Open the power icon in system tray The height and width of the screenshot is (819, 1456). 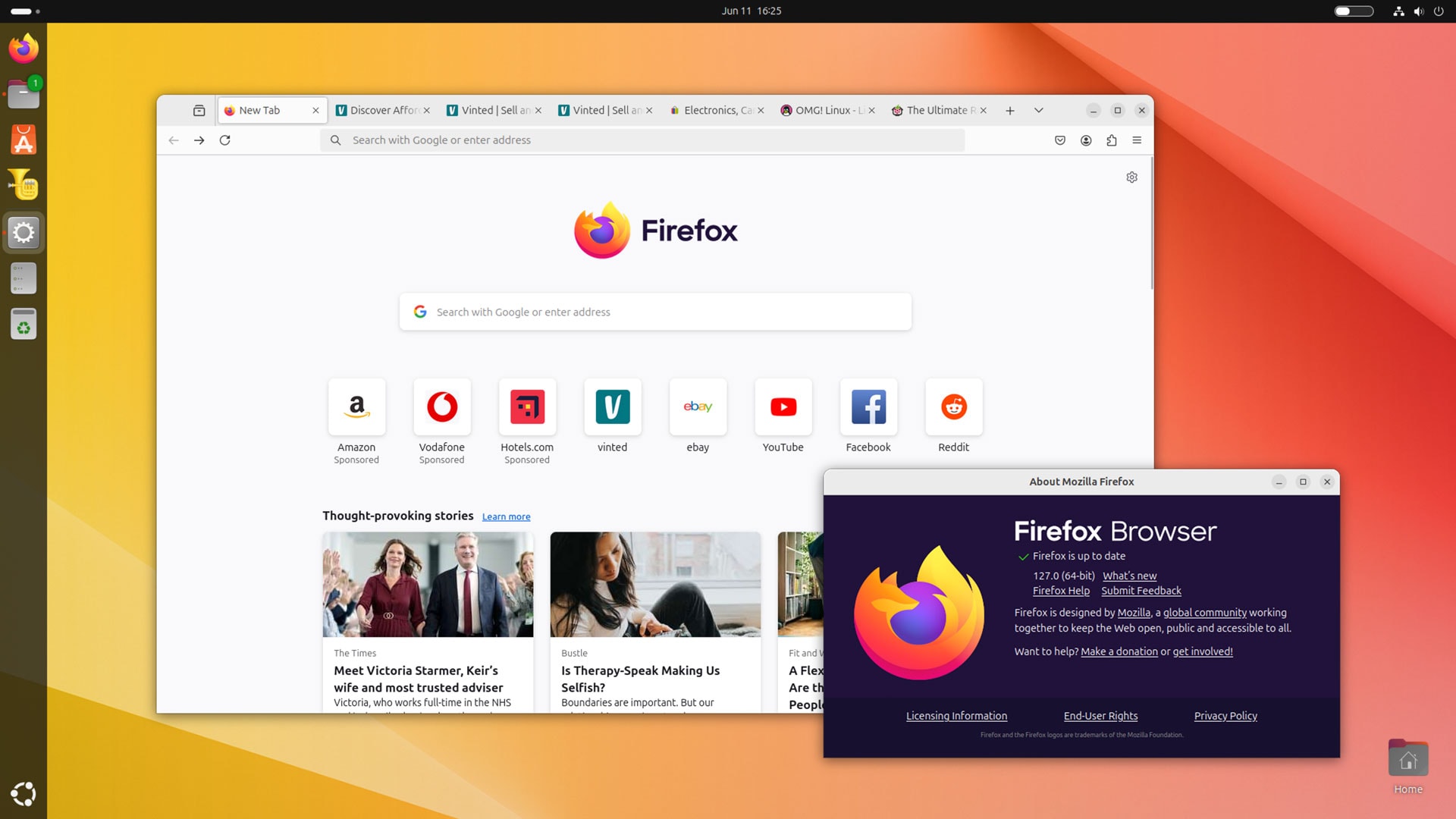[x=1439, y=11]
